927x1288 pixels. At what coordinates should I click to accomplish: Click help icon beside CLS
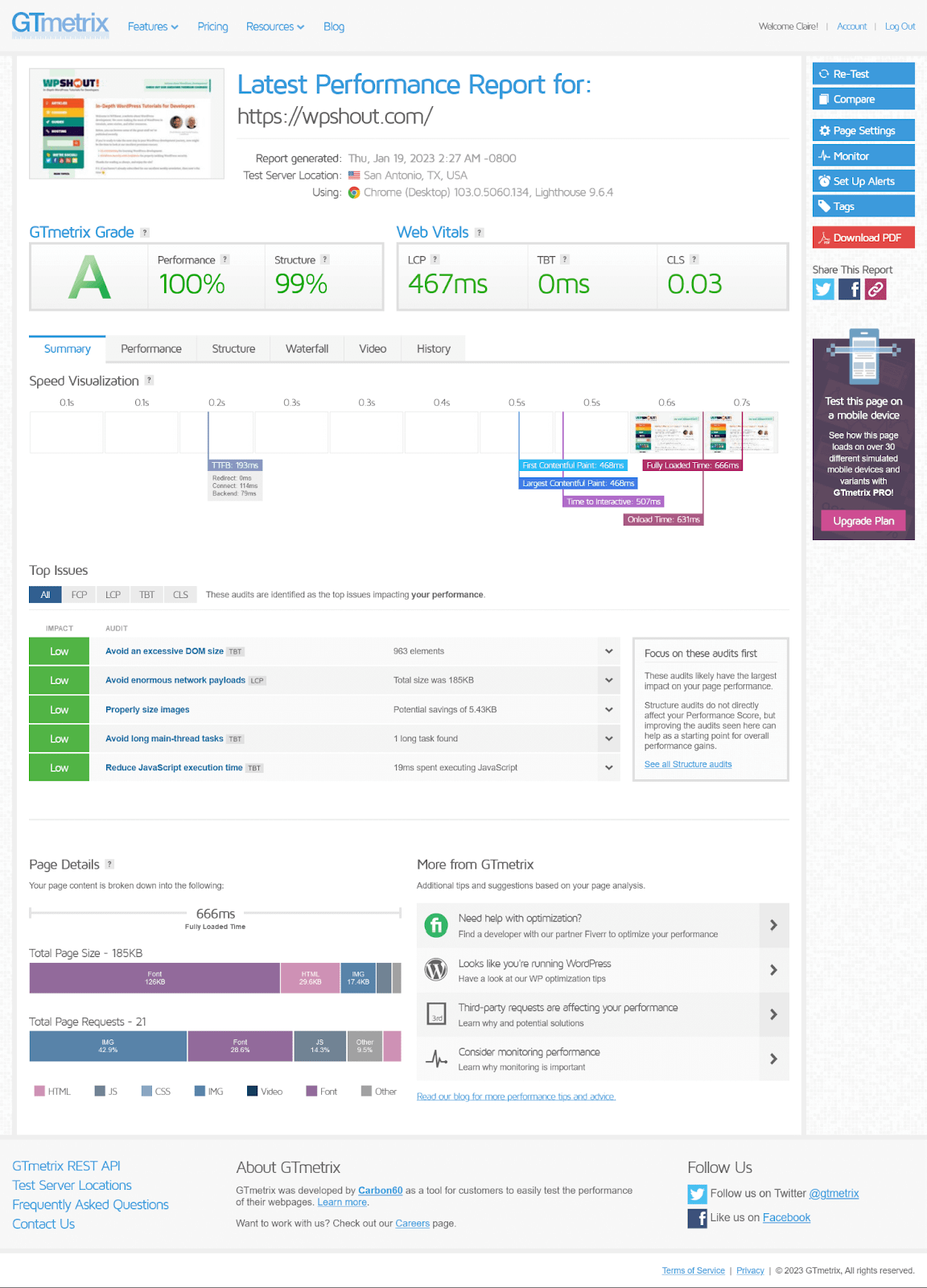pos(694,259)
